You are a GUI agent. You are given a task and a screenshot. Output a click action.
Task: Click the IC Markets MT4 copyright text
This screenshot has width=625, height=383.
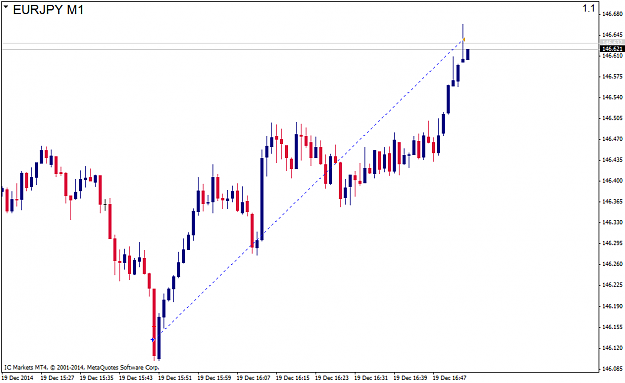[82, 367]
